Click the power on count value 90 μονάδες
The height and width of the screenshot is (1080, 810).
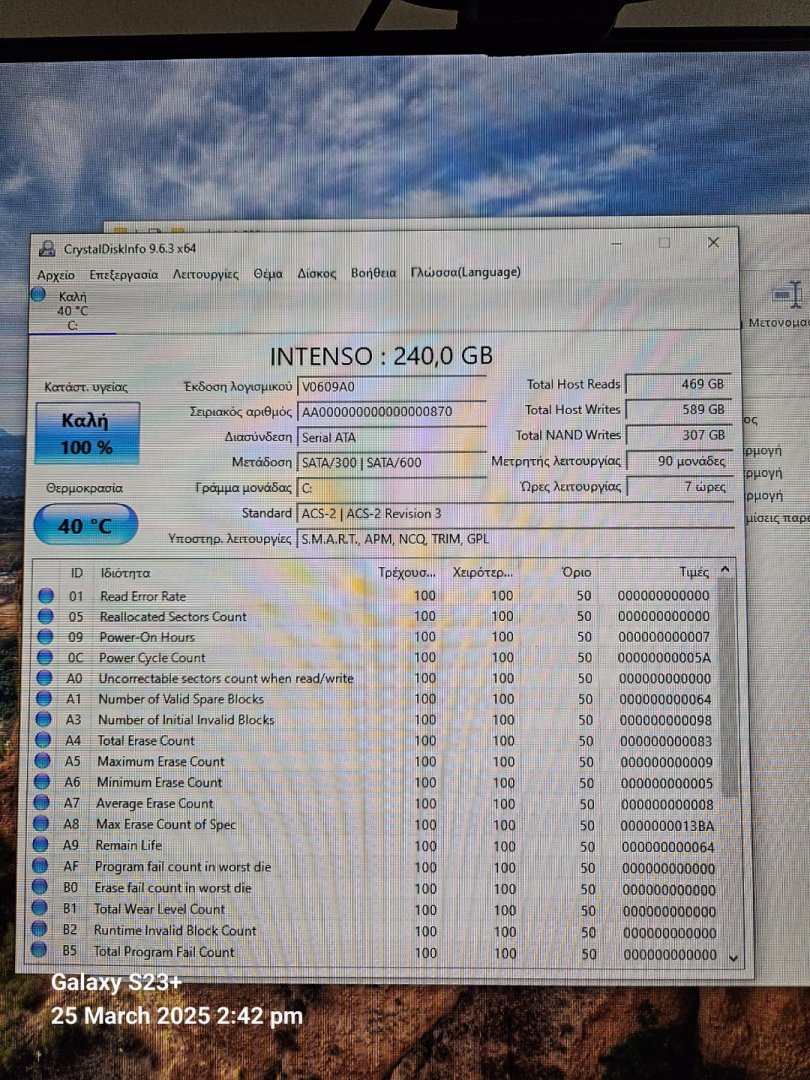tap(678, 460)
